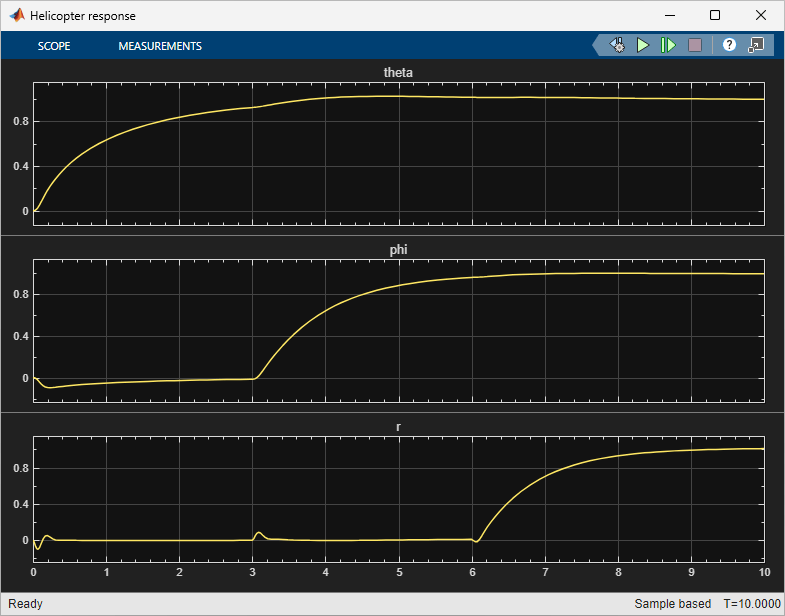This screenshot has width=785, height=616.
Task: Click the Step Forward button
Action: (x=668, y=46)
